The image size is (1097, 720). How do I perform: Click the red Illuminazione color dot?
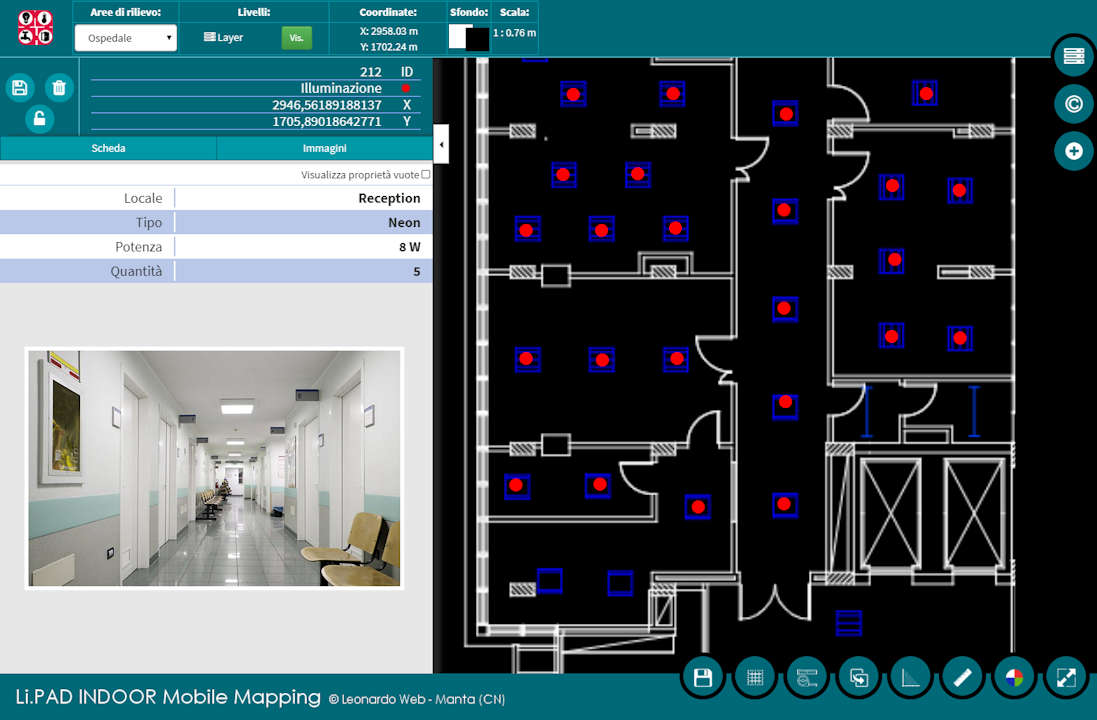[406, 88]
